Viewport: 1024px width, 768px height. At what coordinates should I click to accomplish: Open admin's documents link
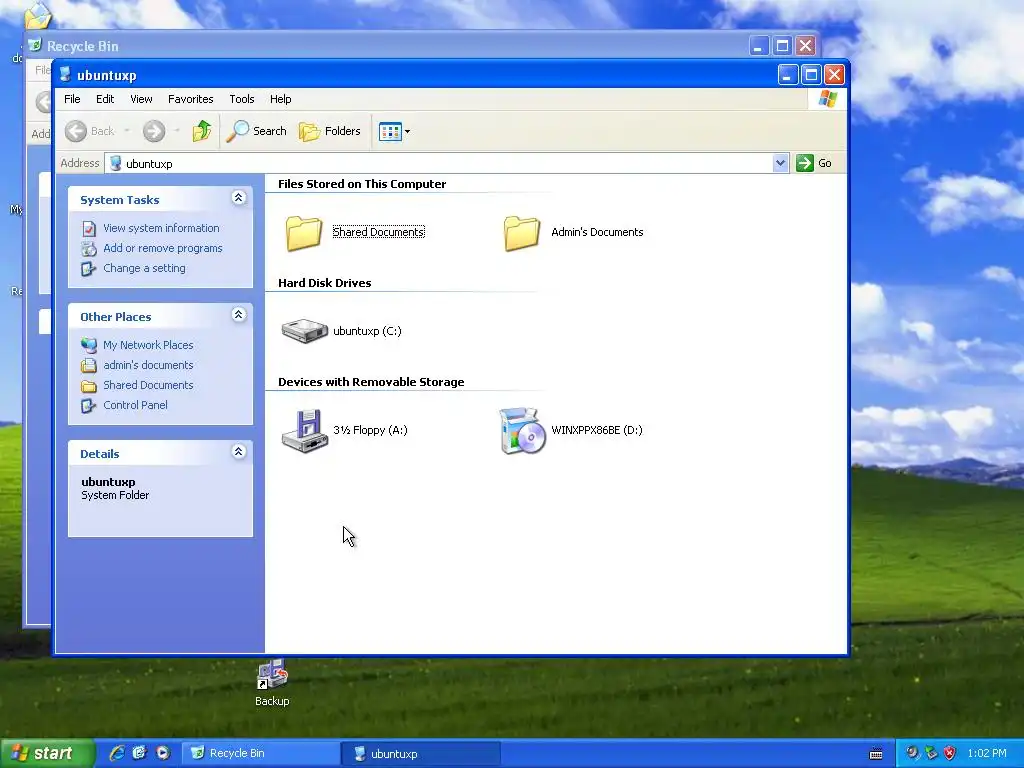(148, 365)
